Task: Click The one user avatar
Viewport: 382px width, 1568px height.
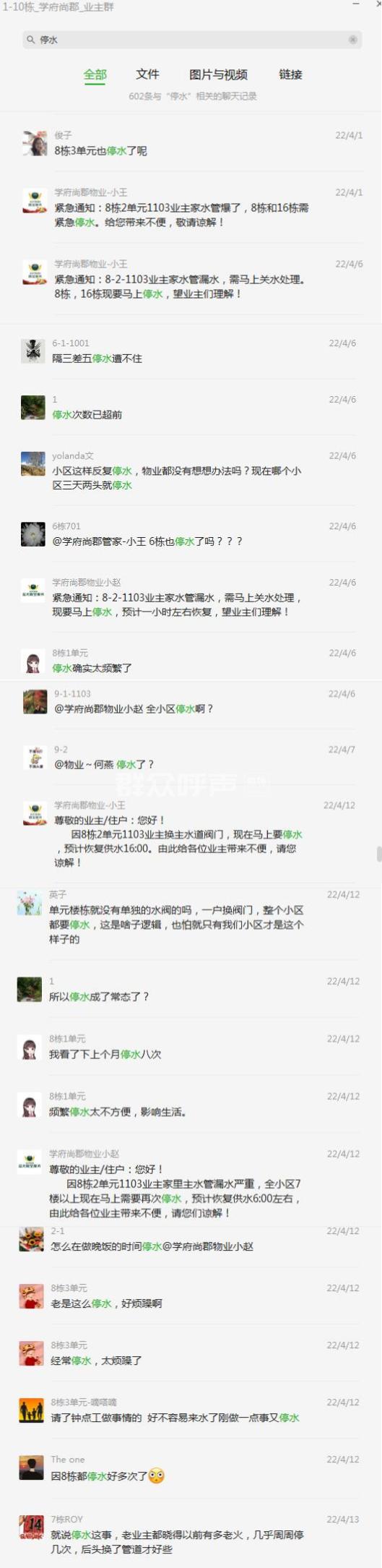Action: point(31,1468)
